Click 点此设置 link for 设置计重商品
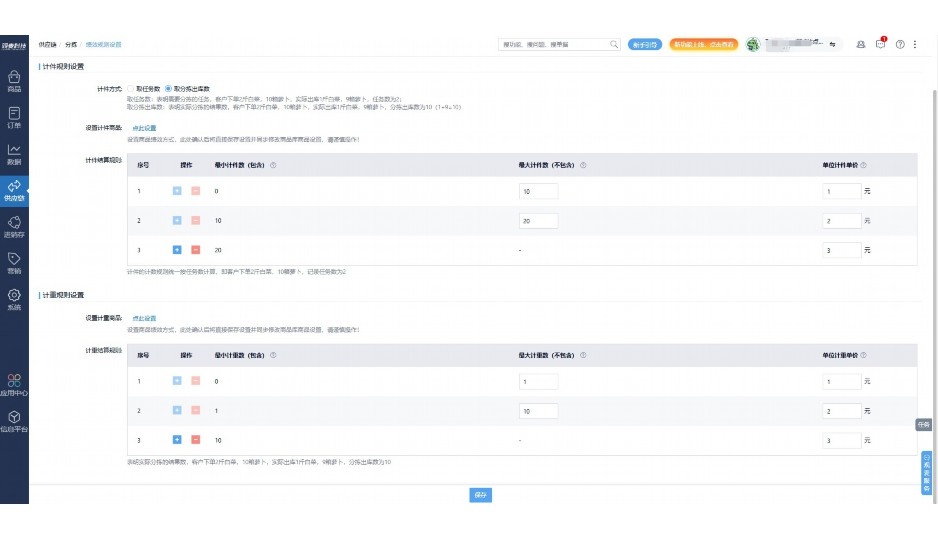Viewport: 938px width, 539px height. (144, 318)
